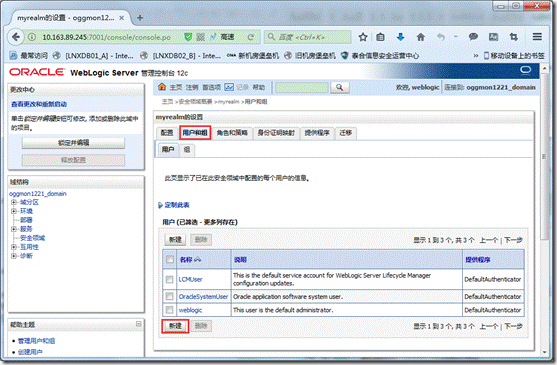Click the magnifier search button in the console
Screen dimensions: 557x365
click(x=340, y=87)
